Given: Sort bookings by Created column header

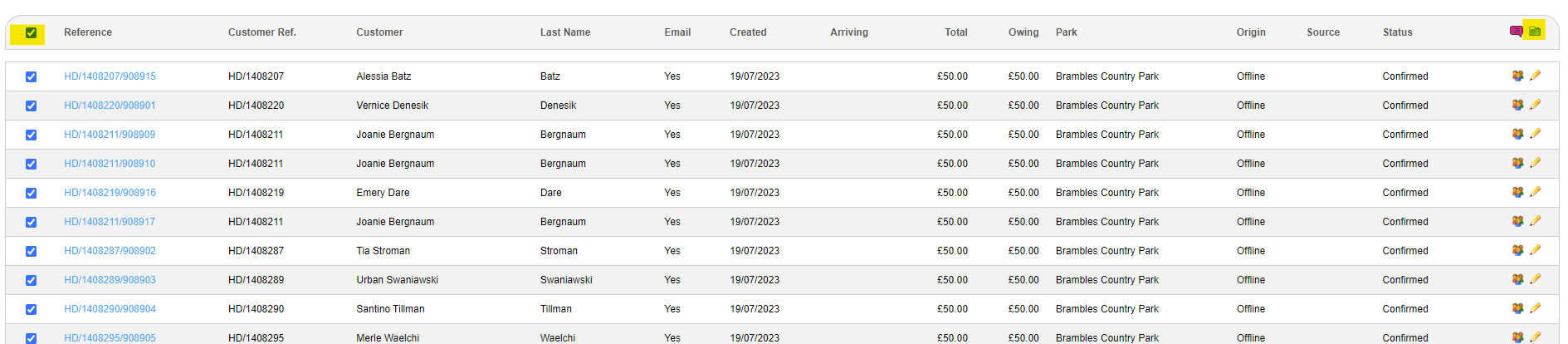Looking at the screenshot, I should (x=748, y=32).
